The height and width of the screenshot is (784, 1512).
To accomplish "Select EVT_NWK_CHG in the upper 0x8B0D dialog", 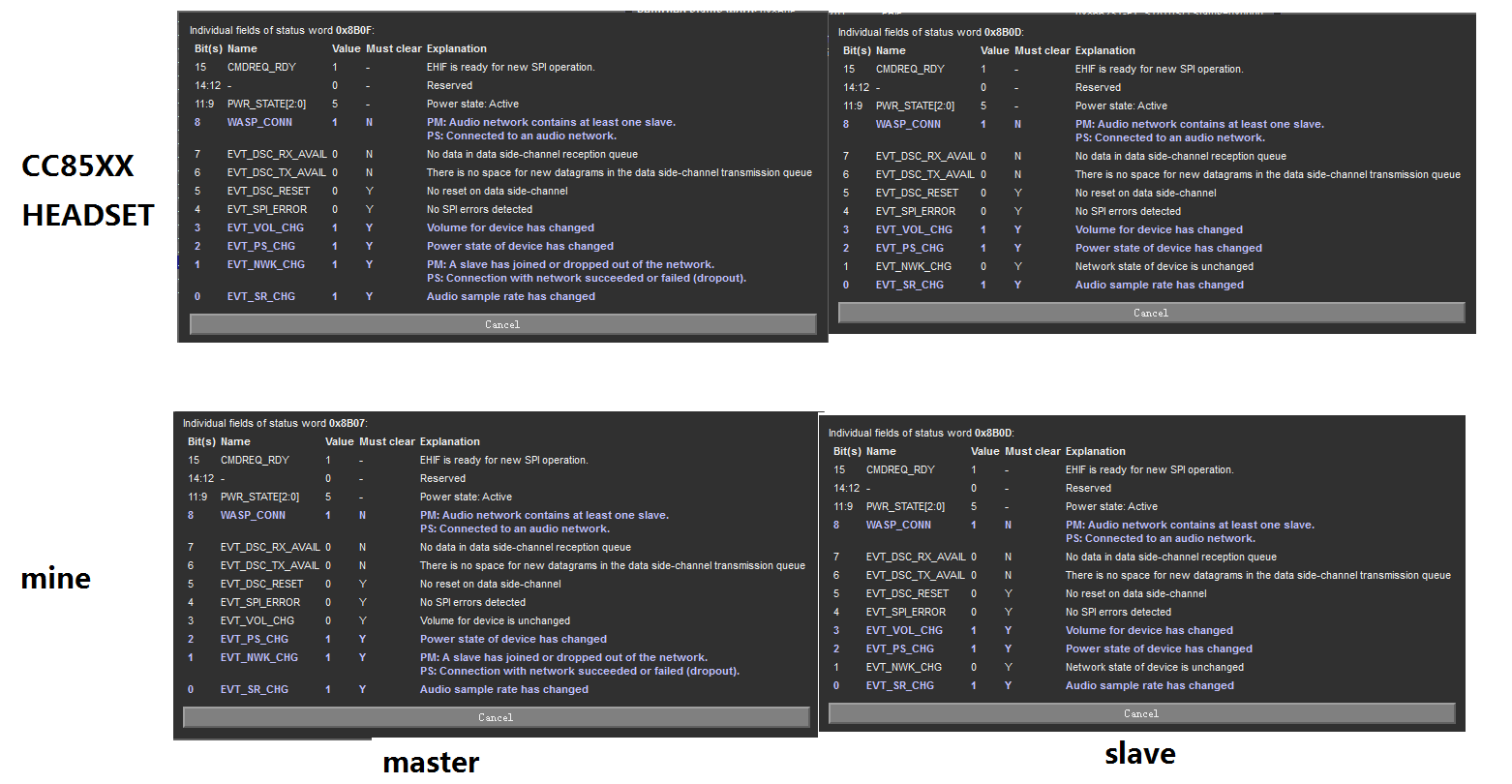I will pos(914,267).
